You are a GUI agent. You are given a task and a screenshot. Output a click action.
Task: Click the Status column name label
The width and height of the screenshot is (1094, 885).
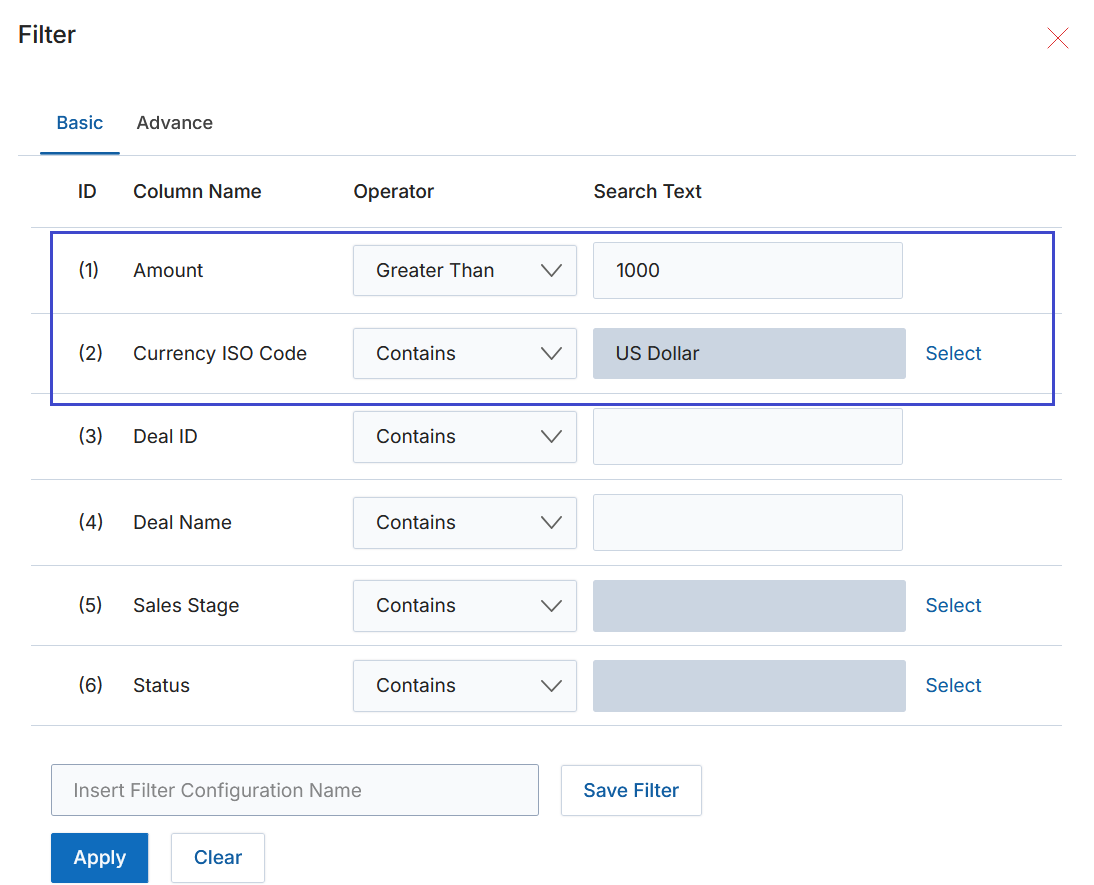(161, 685)
